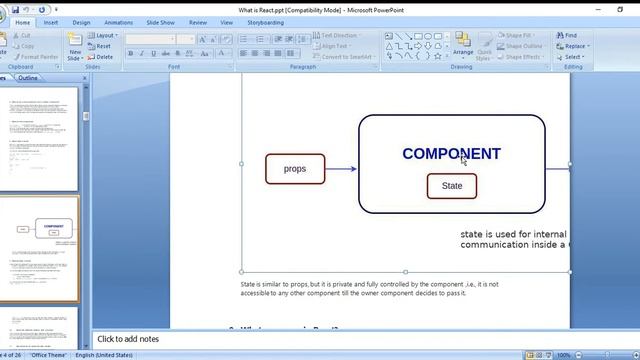
Task: Open the Select dropdown in Editing
Action: (571, 57)
